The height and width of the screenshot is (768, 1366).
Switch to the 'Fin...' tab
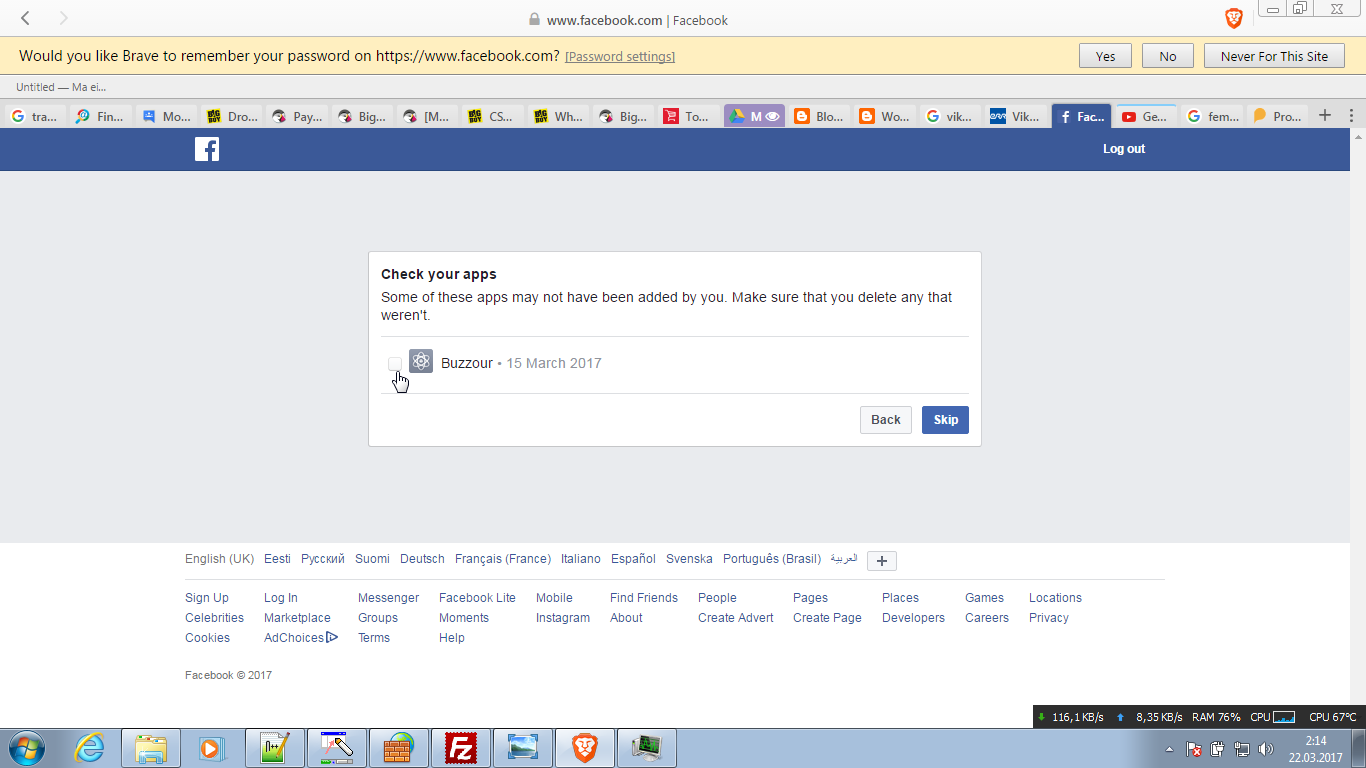101,116
